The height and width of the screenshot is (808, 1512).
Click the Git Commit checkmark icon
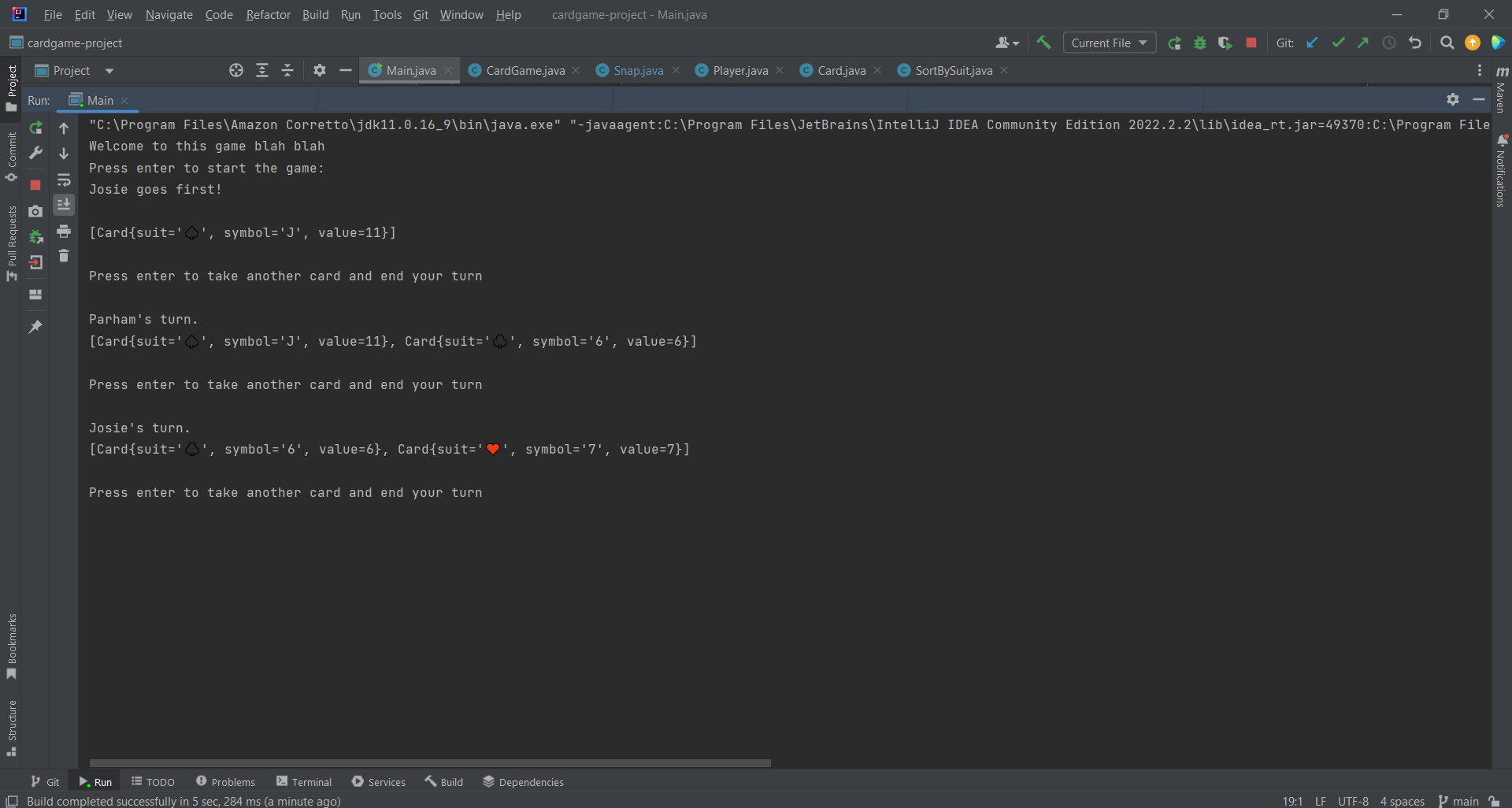[x=1338, y=43]
